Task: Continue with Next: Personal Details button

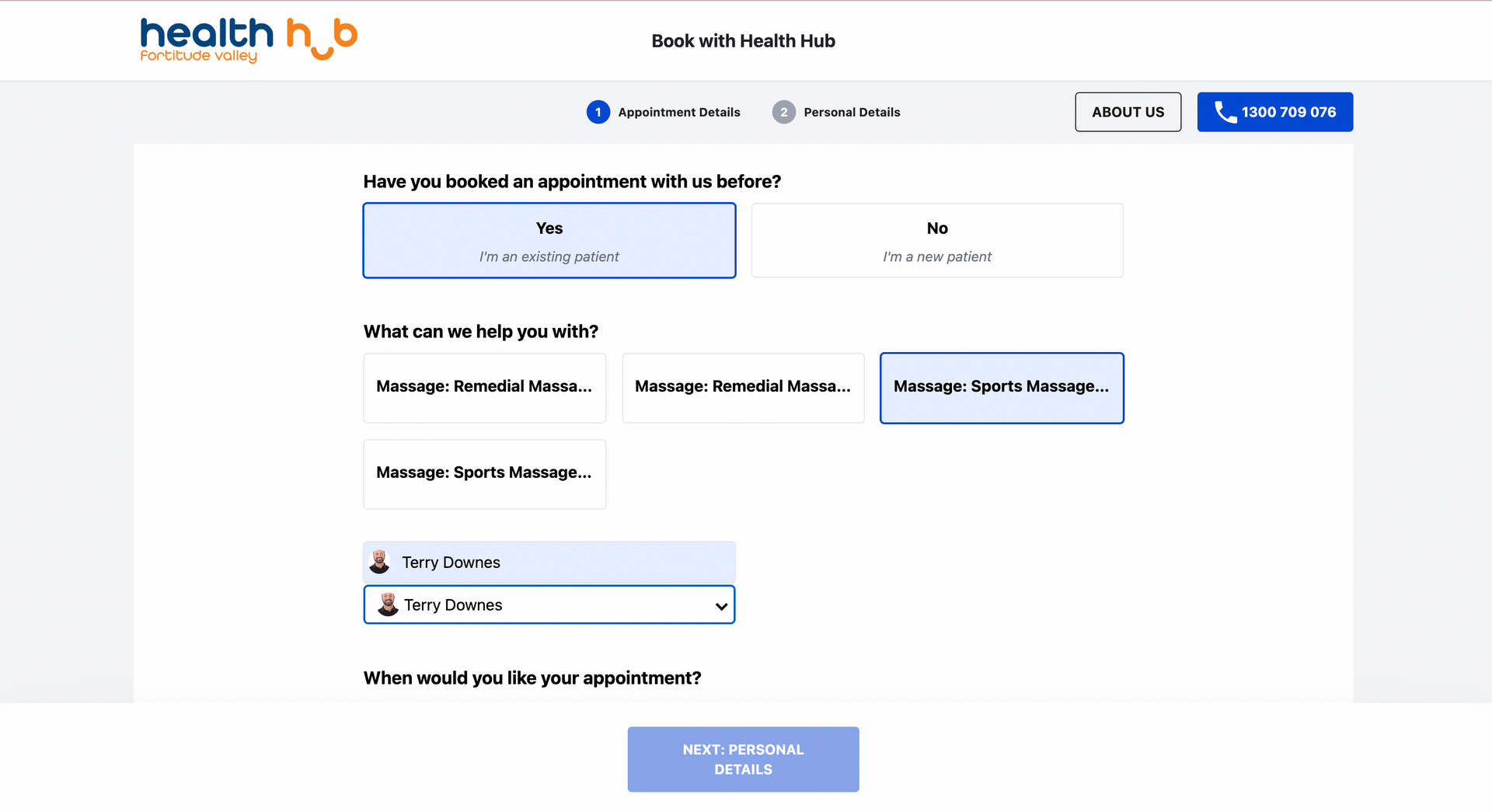Action: click(743, 759)
